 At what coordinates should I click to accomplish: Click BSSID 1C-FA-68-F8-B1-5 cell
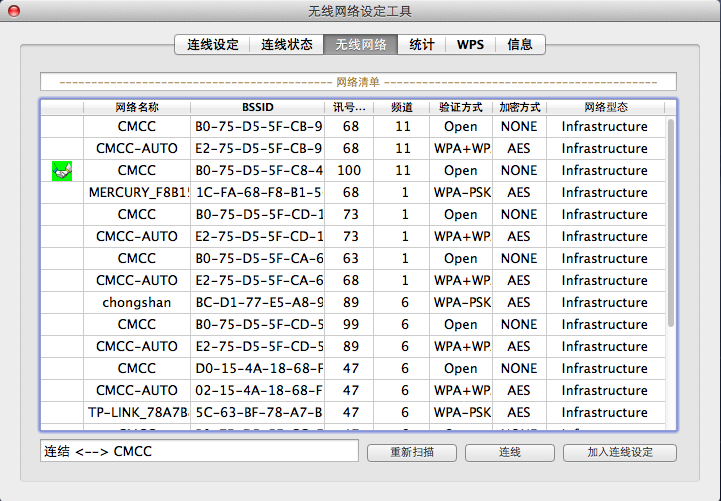pos(258,193)
